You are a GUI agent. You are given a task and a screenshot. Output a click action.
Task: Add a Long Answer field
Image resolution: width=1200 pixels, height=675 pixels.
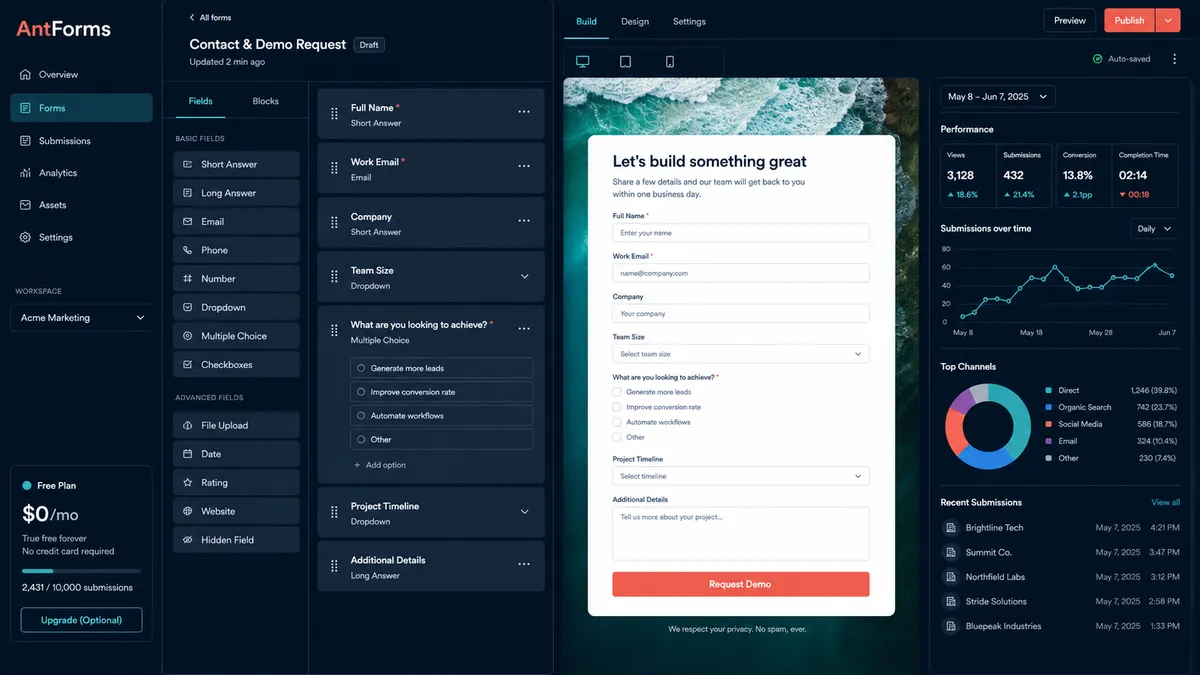pyautogui.click(x=236, y=193)
